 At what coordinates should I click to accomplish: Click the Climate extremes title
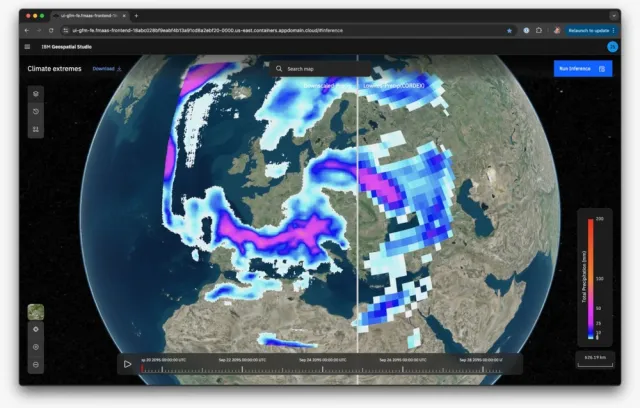coord(54,69)
